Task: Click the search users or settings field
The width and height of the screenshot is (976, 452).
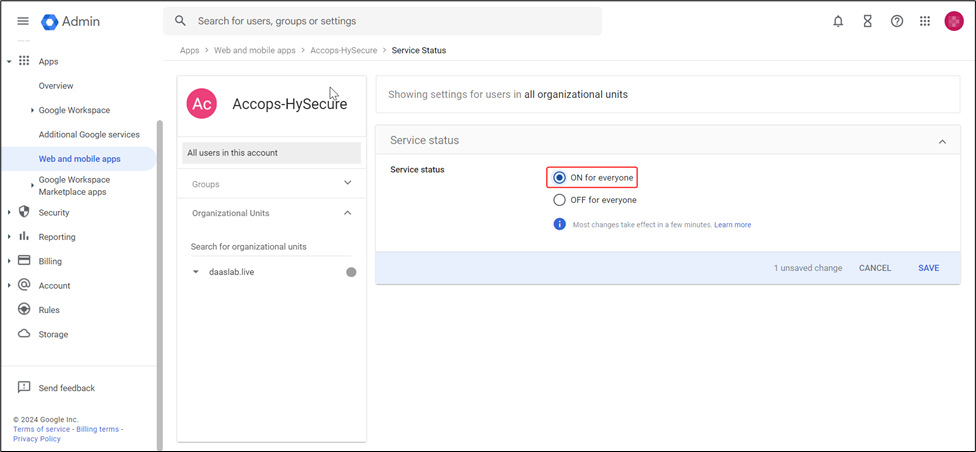Action: [390, 21]
